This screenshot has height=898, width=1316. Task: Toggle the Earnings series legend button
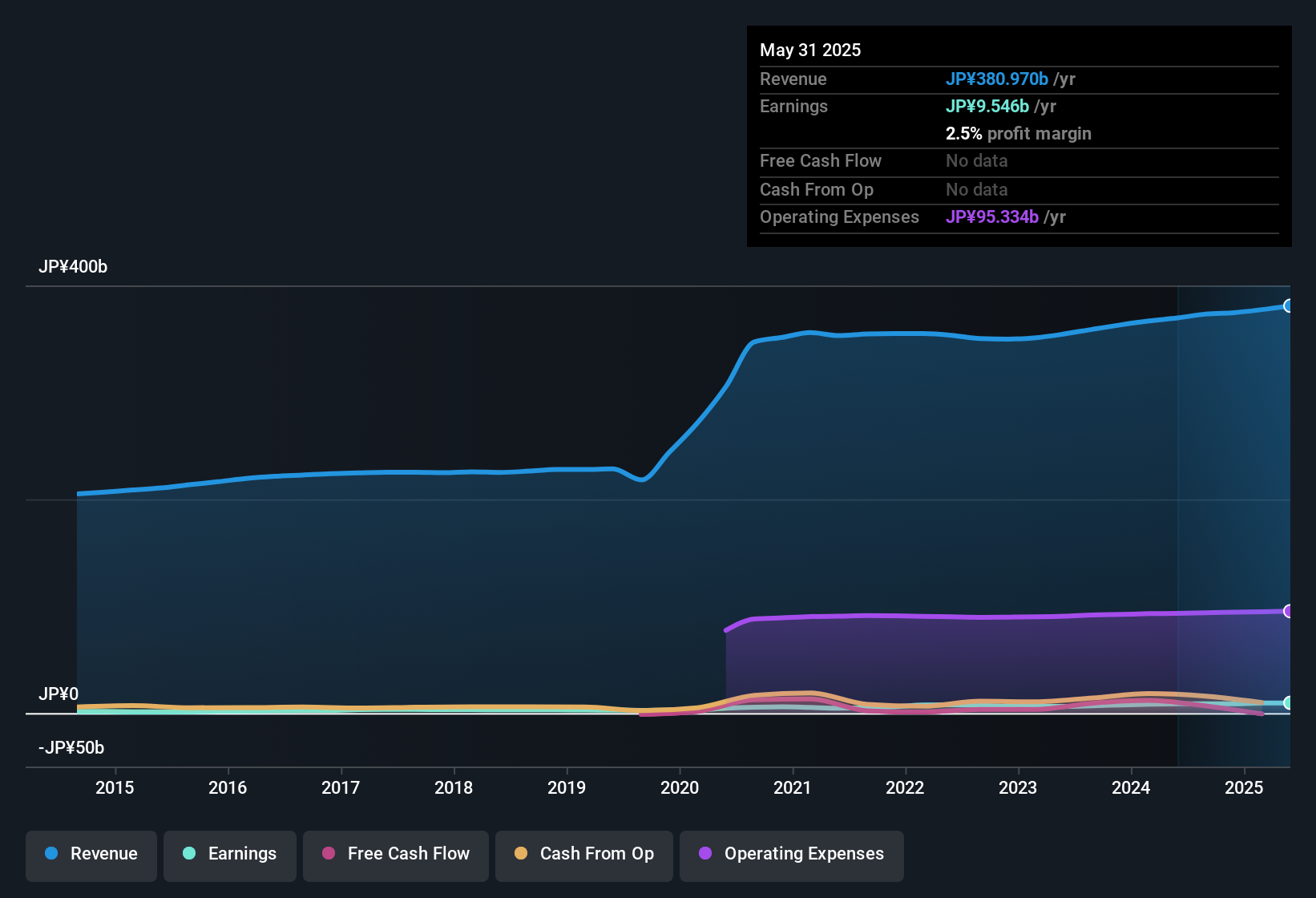coord(230,856)
